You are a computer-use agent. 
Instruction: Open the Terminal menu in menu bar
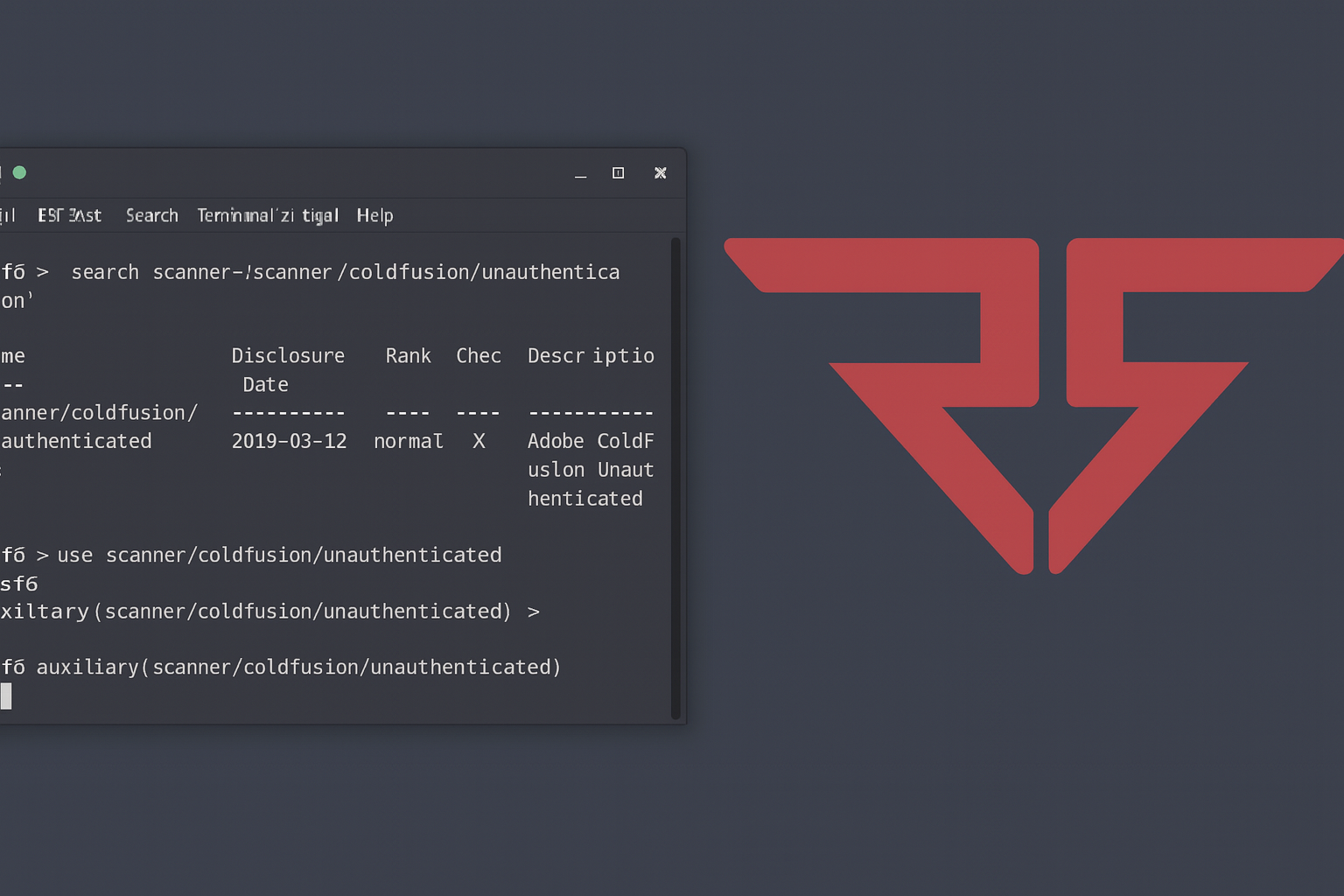pos(267,215)
